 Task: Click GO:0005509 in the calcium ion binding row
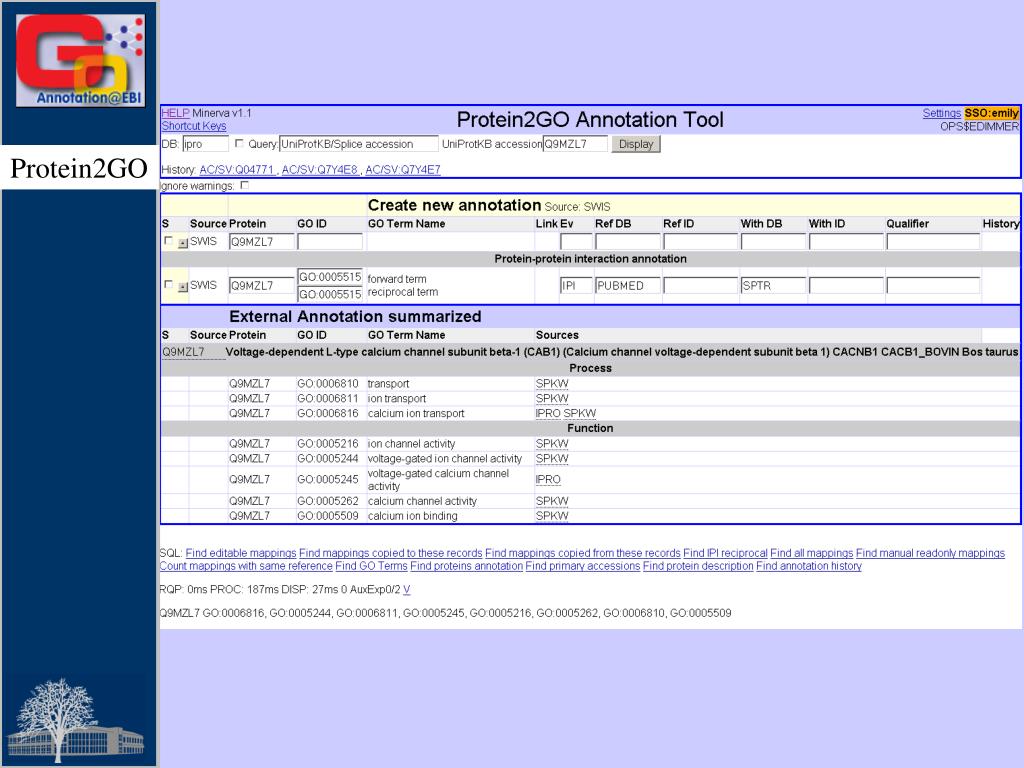(328, 517)
